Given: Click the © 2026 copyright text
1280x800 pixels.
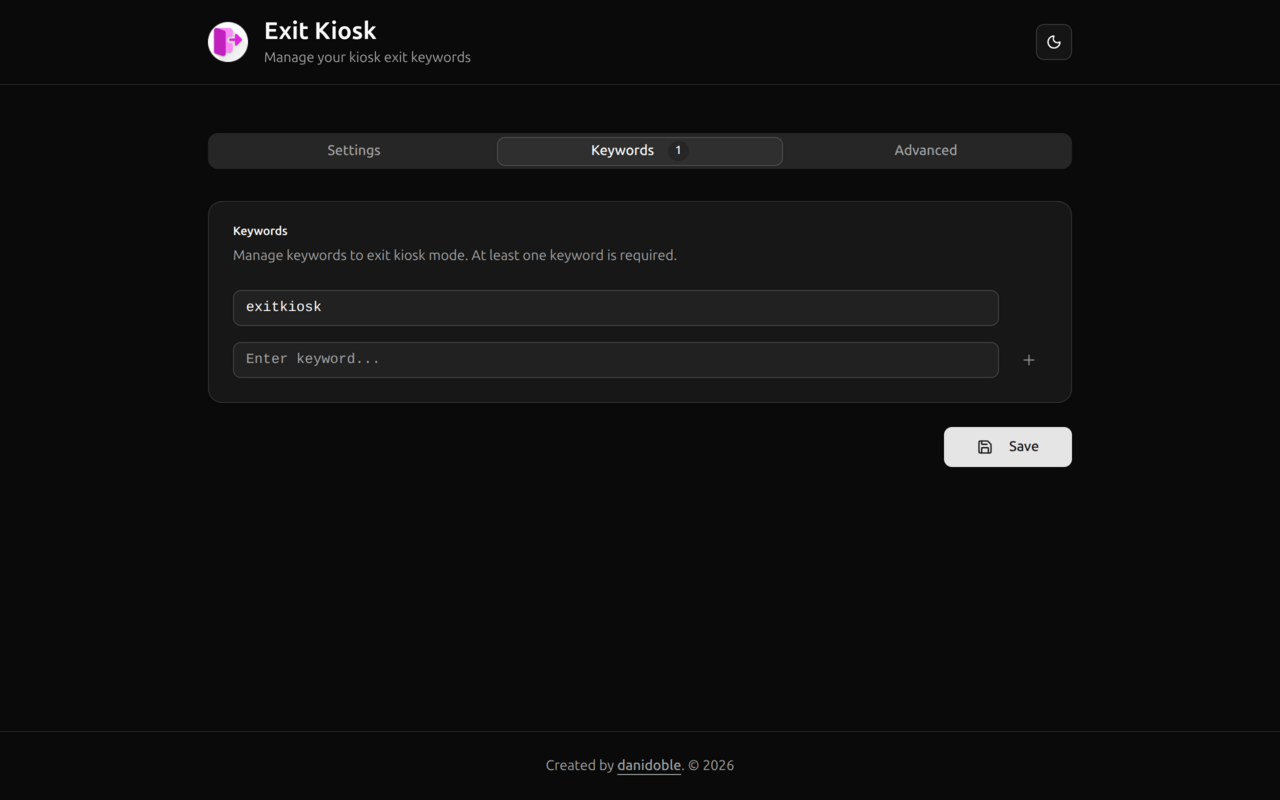Looking at the screenshot, I should click(x=711, y=766).
